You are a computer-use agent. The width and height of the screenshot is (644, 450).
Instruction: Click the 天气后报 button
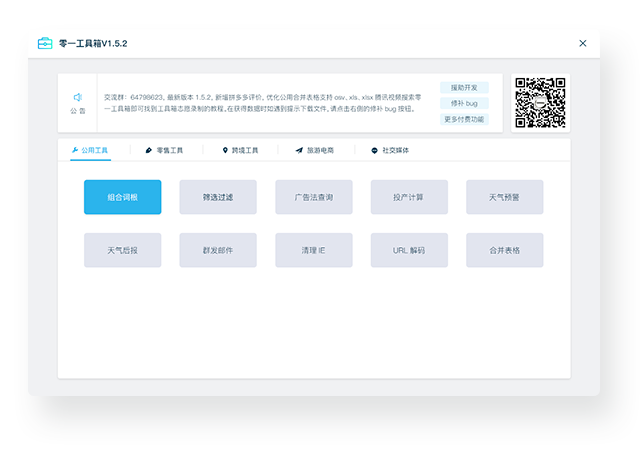click(122, 250)
